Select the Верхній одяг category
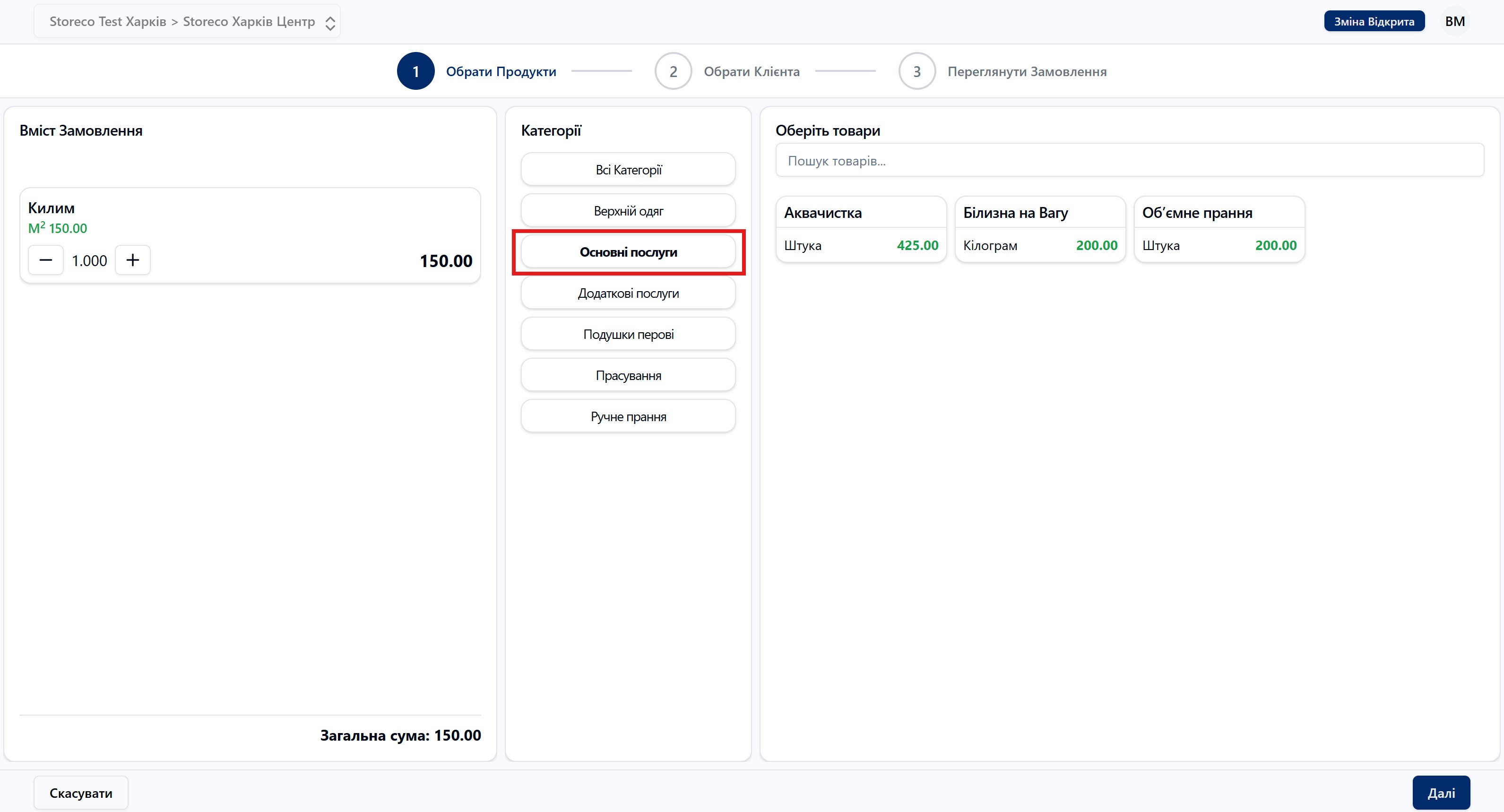The width and height of the screenshot is (1504, 812). tap(628, 211)
